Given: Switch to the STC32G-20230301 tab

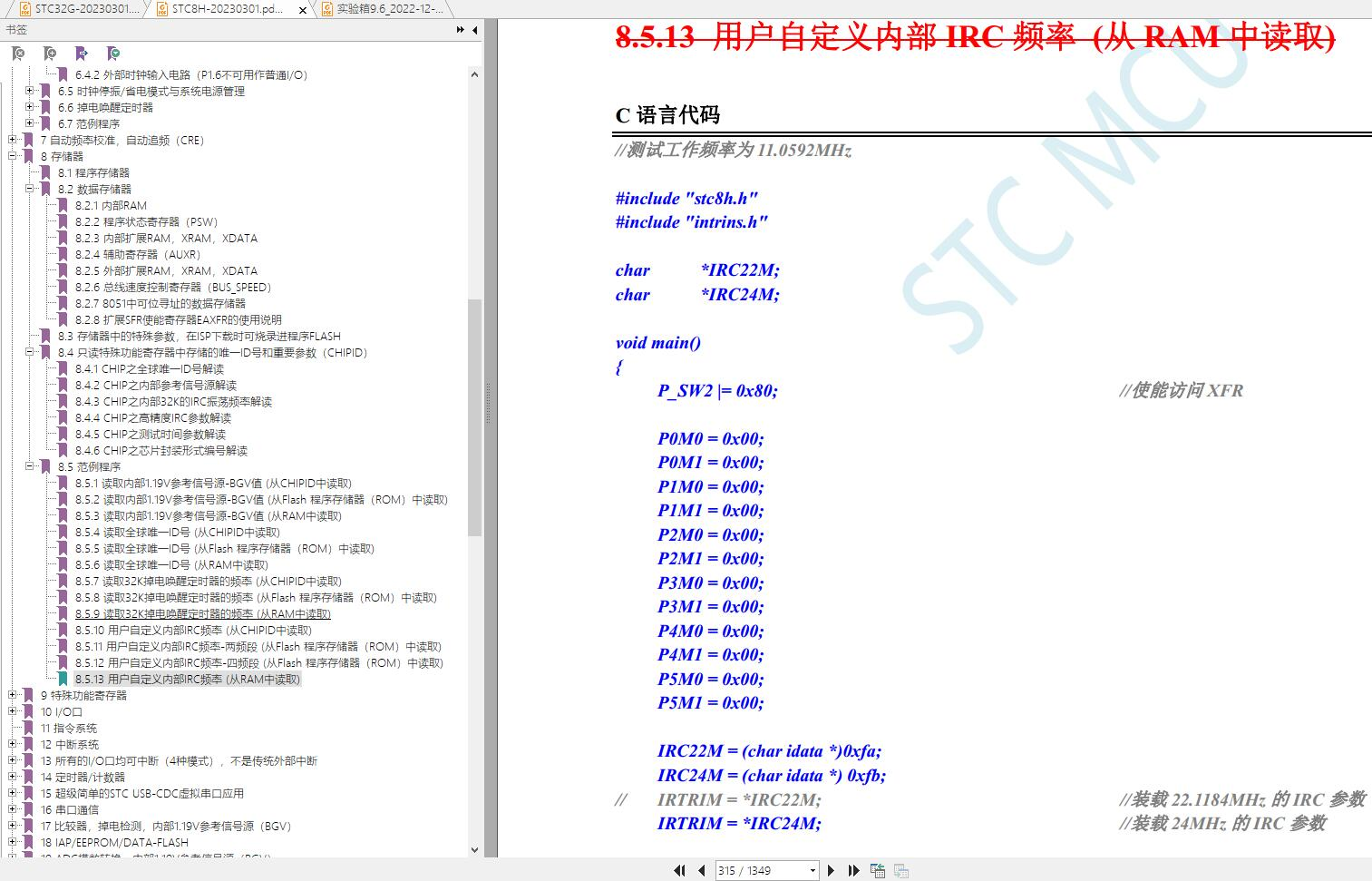Looking at the screenshot, I should [x=80, y=9].
